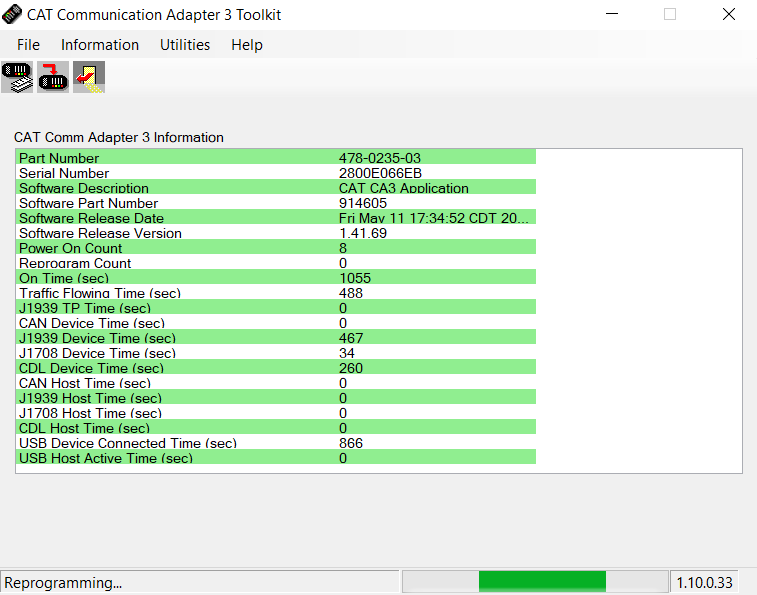Screen dimensions: 757x595
Task: Click the CDL Device Time value 260
Action: [x=350, y=368]
